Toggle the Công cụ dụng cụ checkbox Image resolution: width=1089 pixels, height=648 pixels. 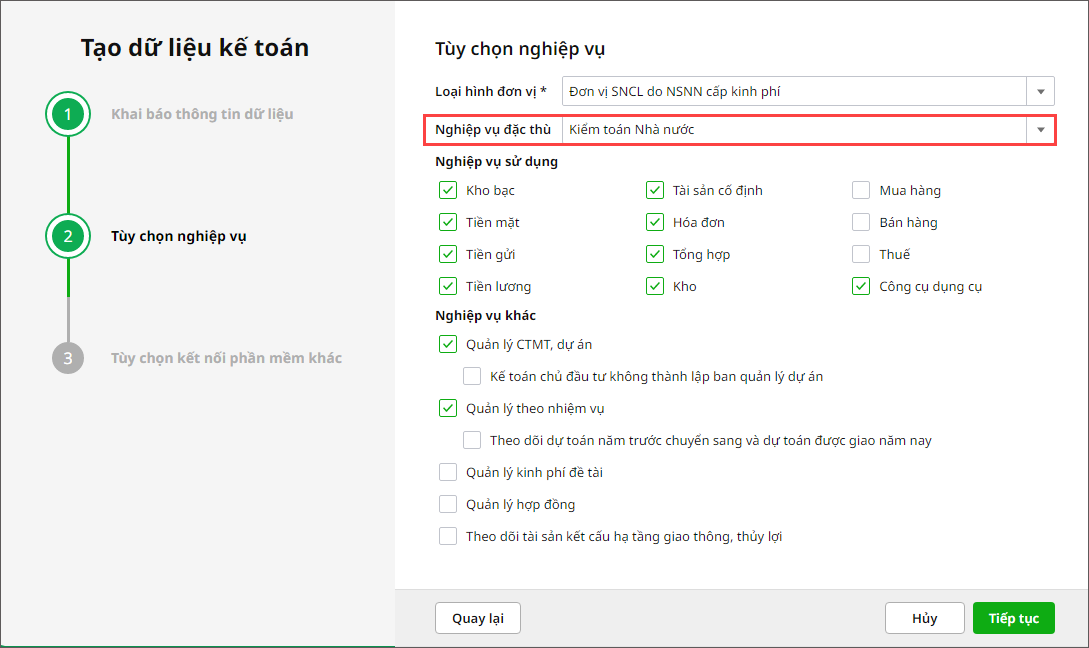coord(861,286)
